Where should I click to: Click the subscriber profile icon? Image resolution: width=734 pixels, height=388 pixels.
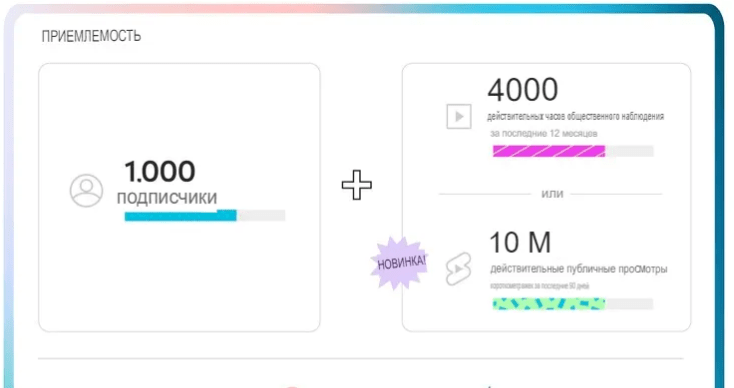pyautogui.click(x=86, y=190)
